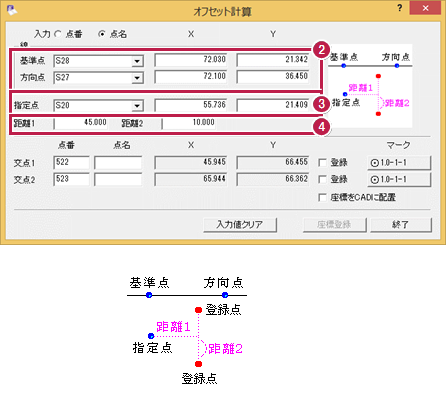Click the 距離1 field showing 45.000

[x=80, y=123]
